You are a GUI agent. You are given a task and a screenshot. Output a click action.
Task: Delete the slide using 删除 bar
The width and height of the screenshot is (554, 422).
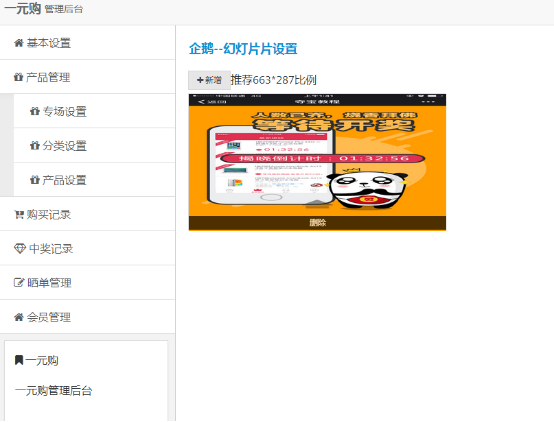(317, 223)
